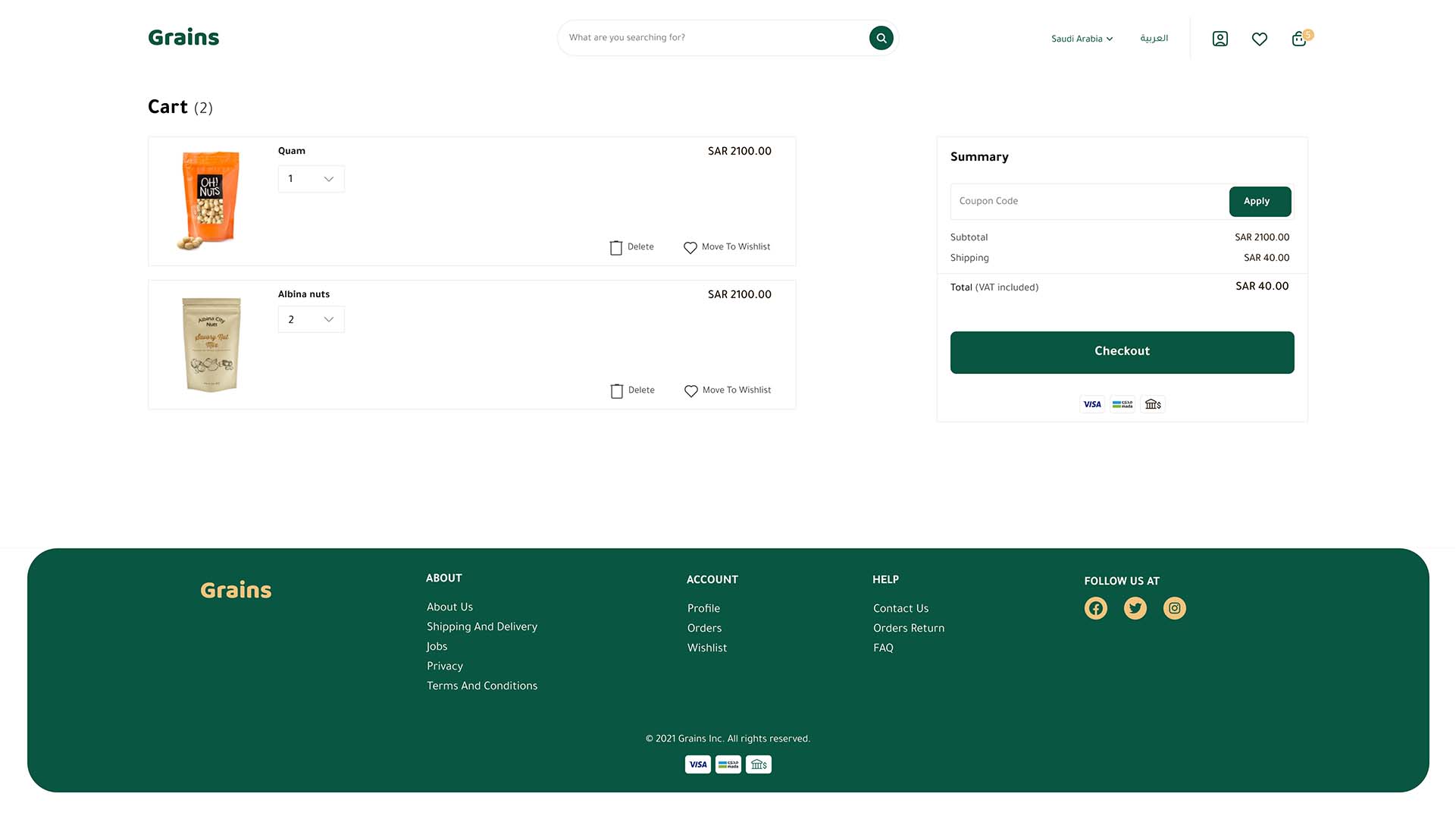Open the Privacy footer link
1456x819 pixels.
pyautogui.click(x=445, y=667)
